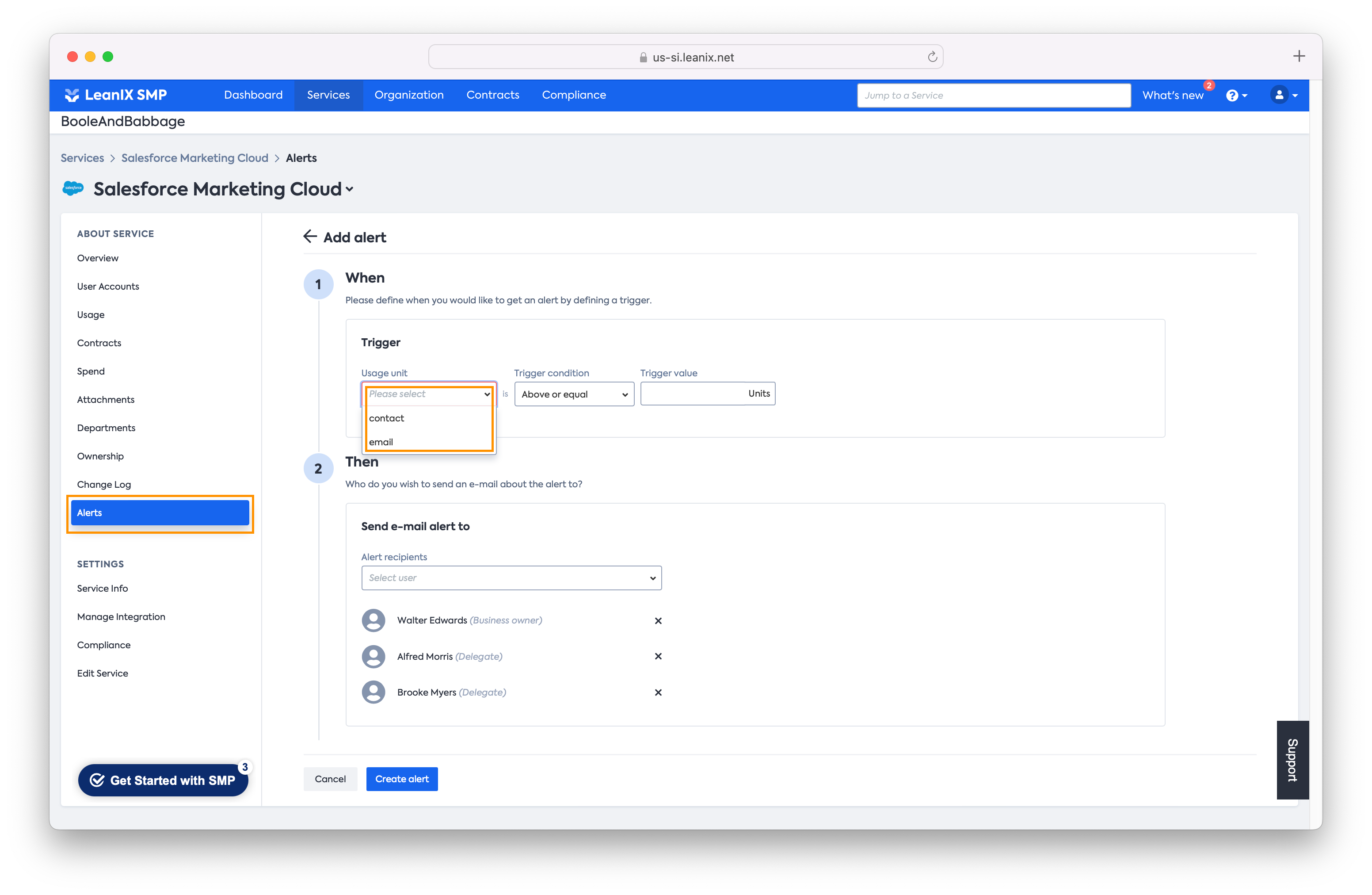Select Spend in sidebar

[x=91, y=371]
